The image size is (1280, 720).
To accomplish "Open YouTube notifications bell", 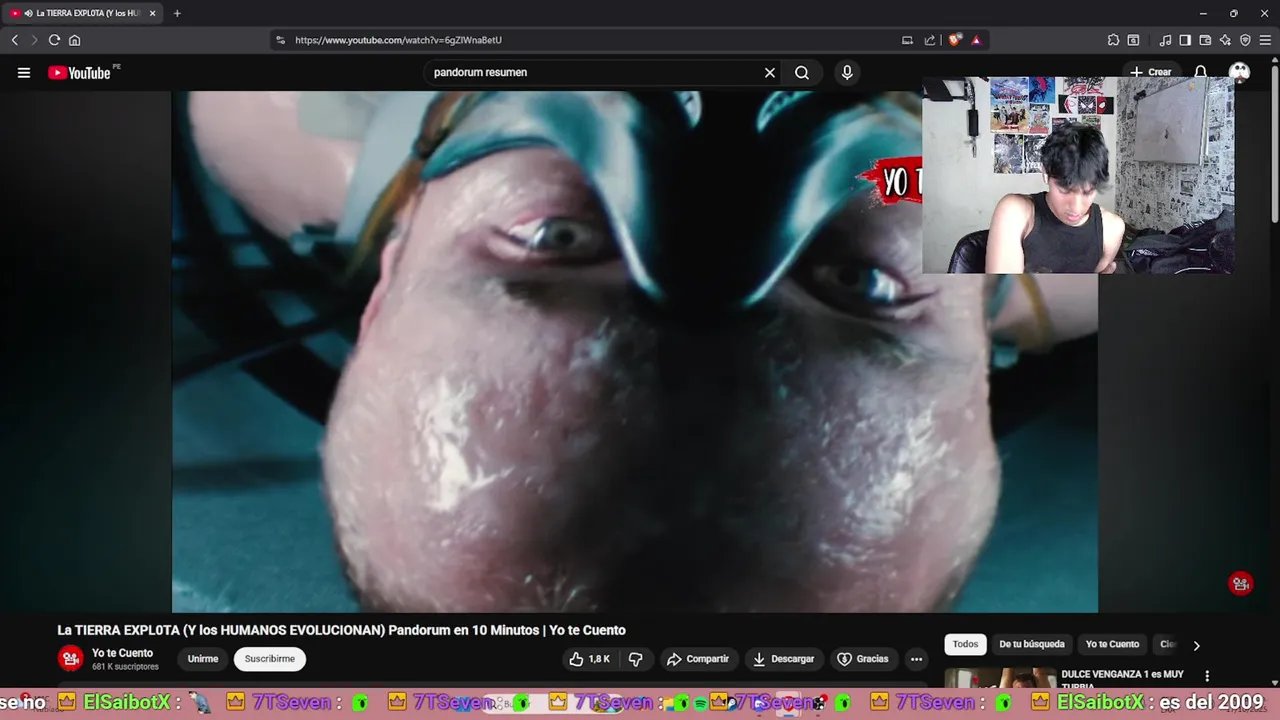I will pyautogui.click(x=1201, y=72).
